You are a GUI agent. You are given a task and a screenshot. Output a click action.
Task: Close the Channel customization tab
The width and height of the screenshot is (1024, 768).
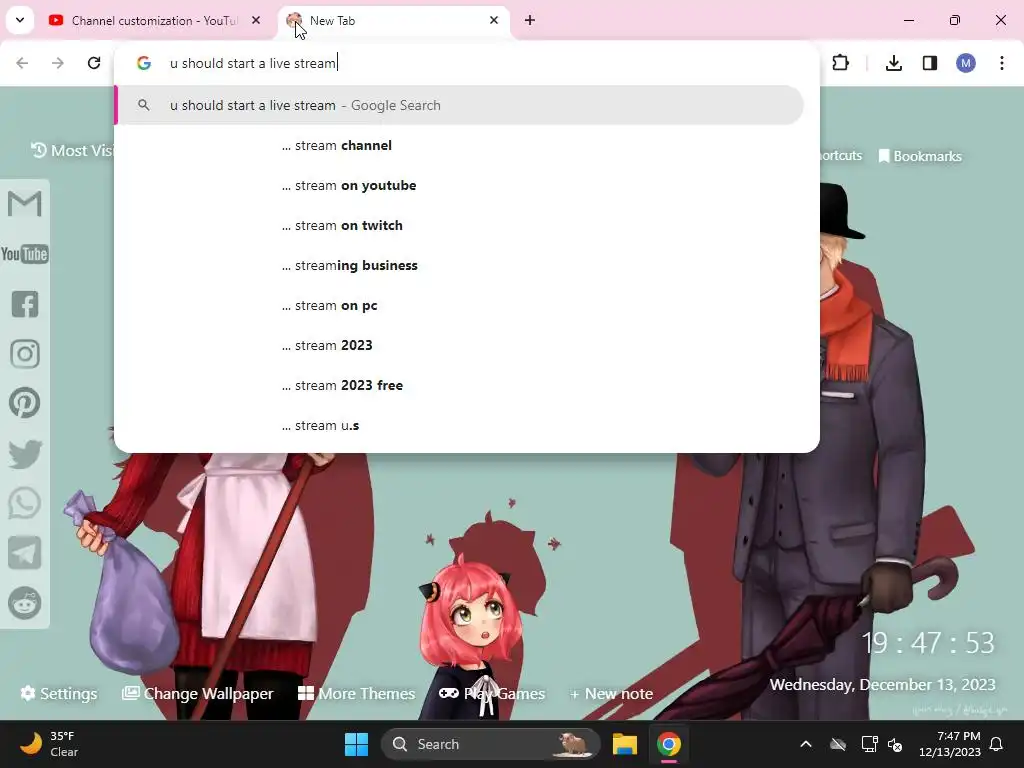click(256, 20)
